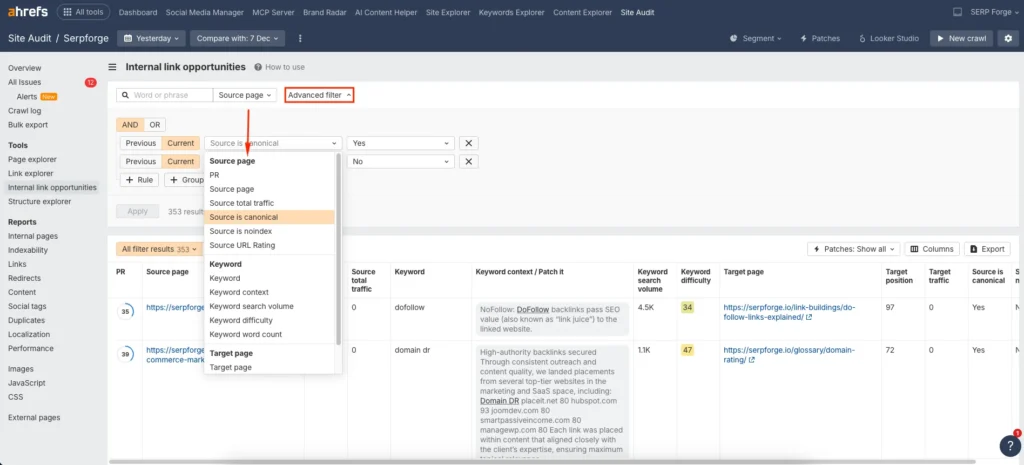The image size is (1024, 465).
Task: Switch first rule to Previous crawl
Action: 141,143
